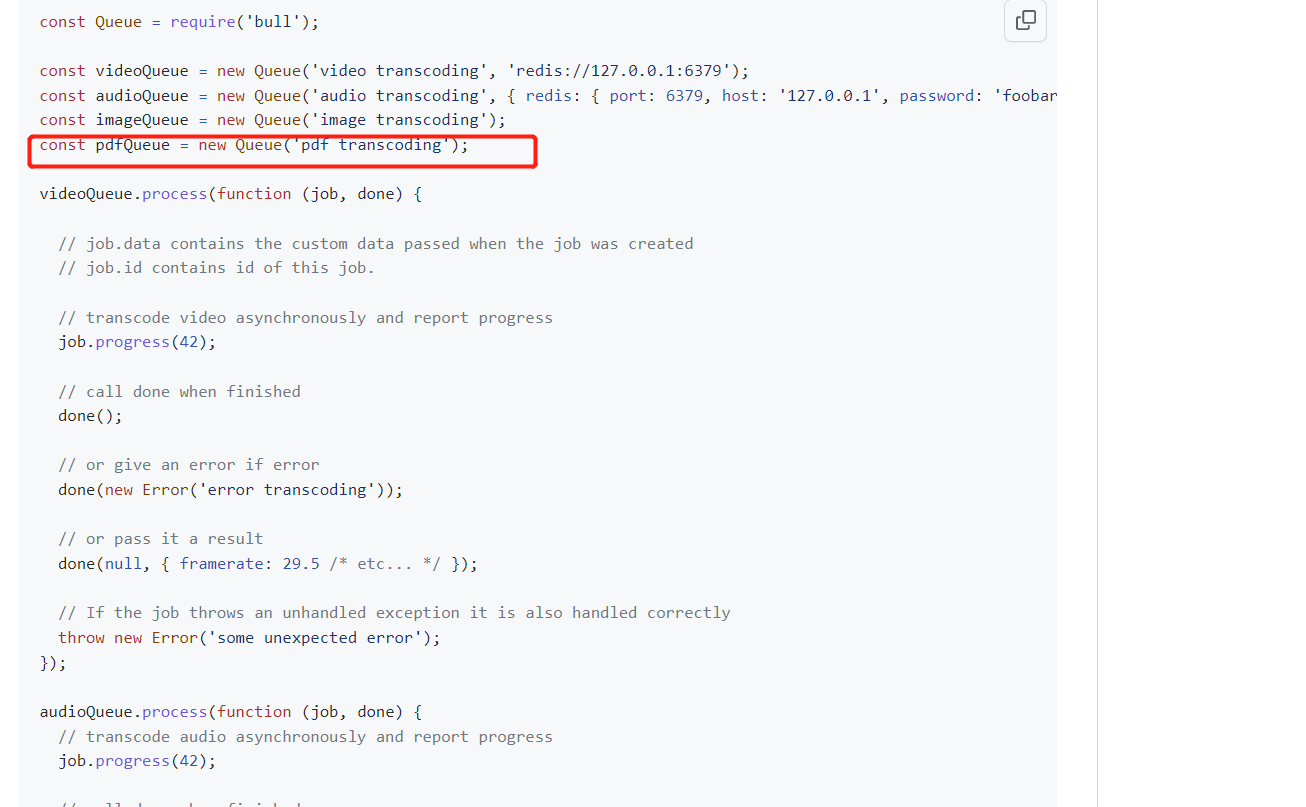Click the framerate 29.5 value
The width and height of the screenshot is (1306, 807).
tap(301, 563)
